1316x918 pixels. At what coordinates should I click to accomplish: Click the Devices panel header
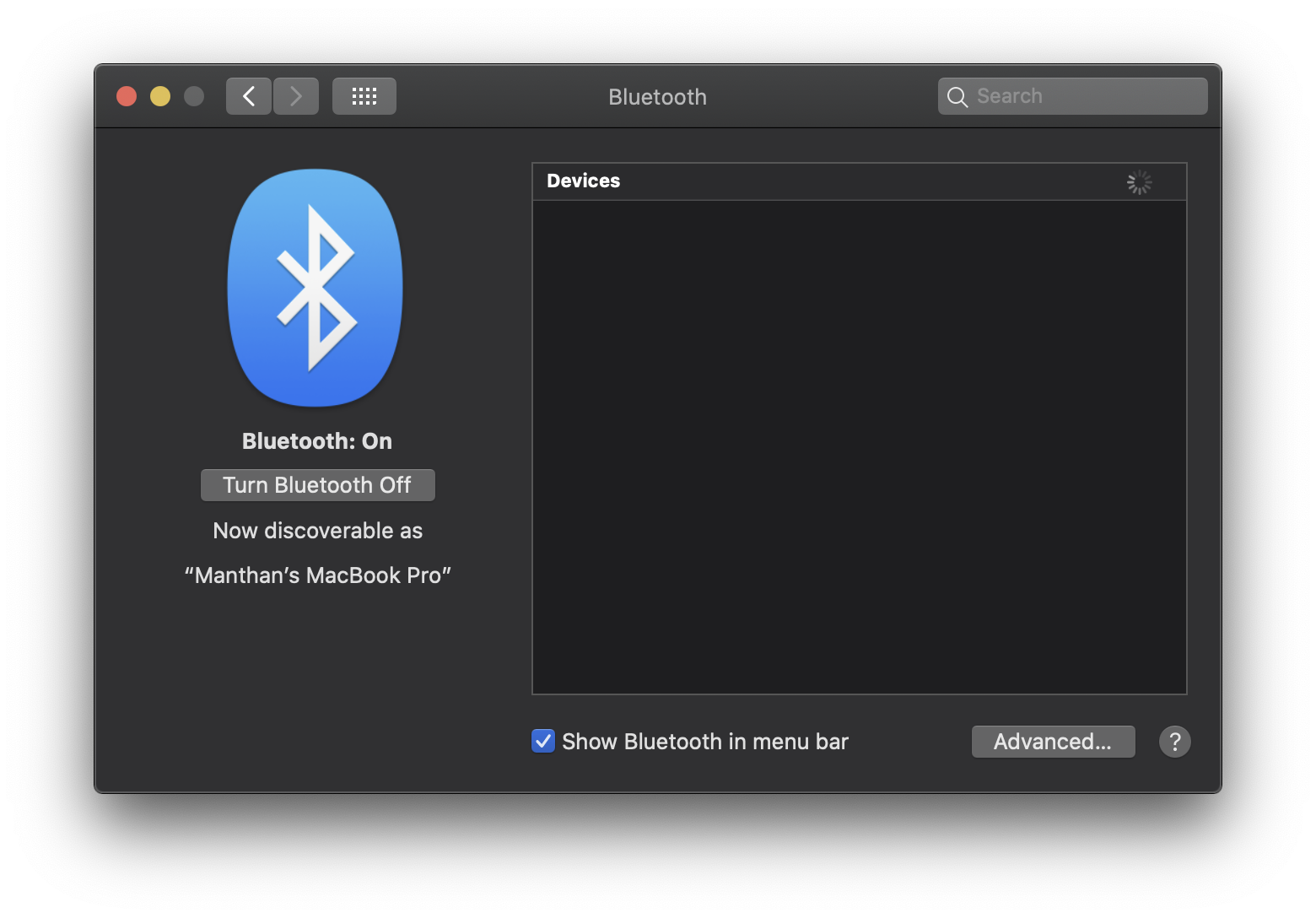tap(859, 181)
